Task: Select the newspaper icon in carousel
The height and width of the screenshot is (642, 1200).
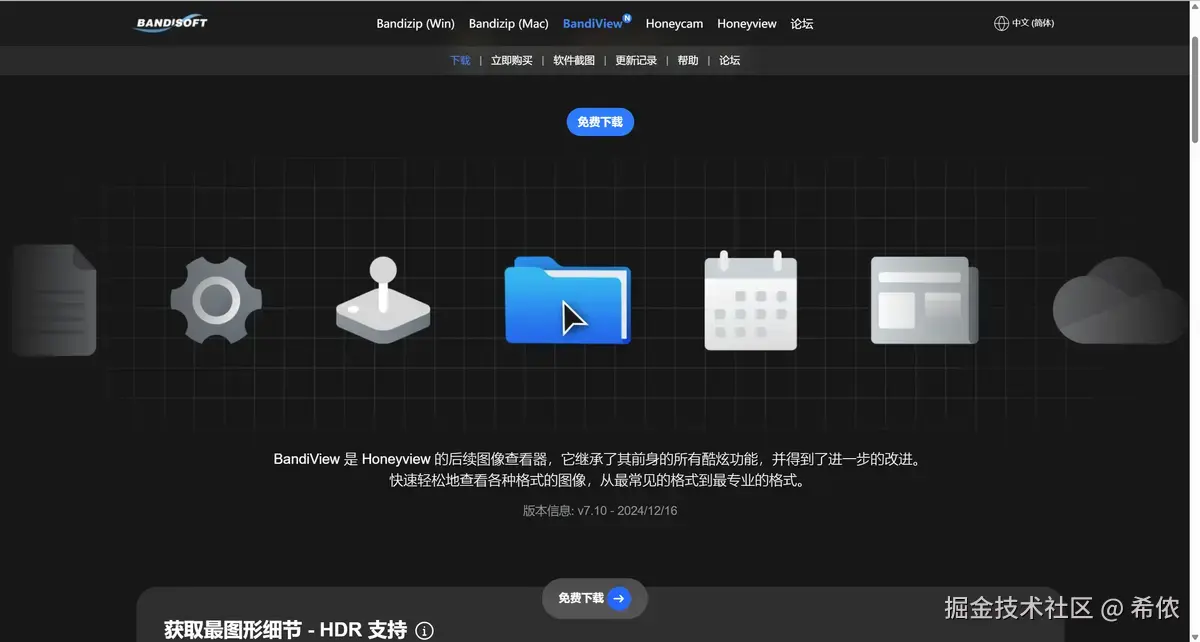Action: (x=924, y=300)
